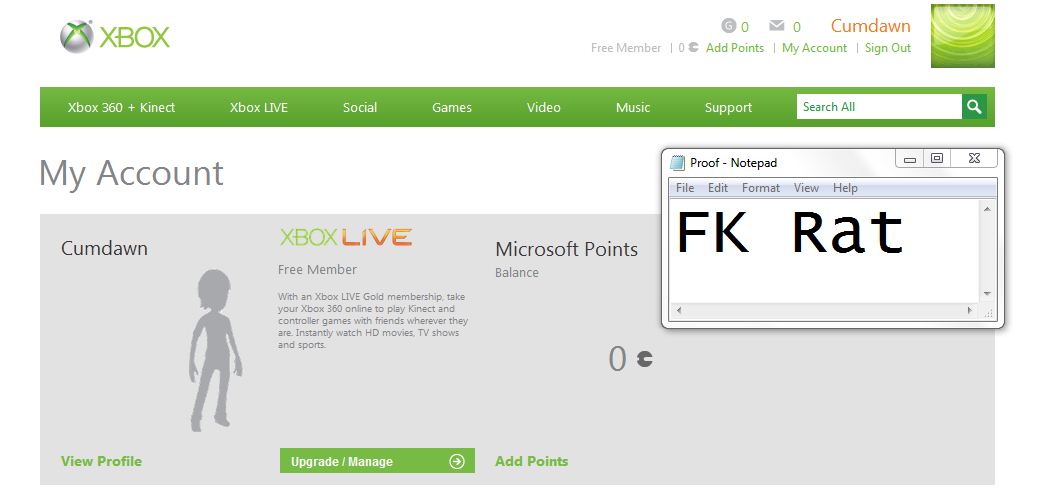This screenshot has height=495, width=1057.
Task: Click Notepad's vertical scrollbar down arrow
Action: click(987, 294)
